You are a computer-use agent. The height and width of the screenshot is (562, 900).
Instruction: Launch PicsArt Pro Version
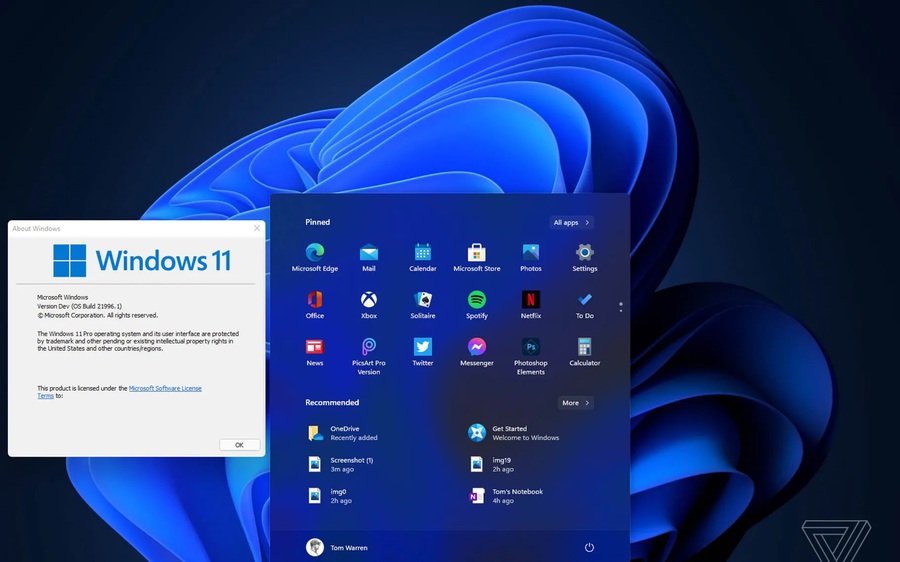click(368, 356)
